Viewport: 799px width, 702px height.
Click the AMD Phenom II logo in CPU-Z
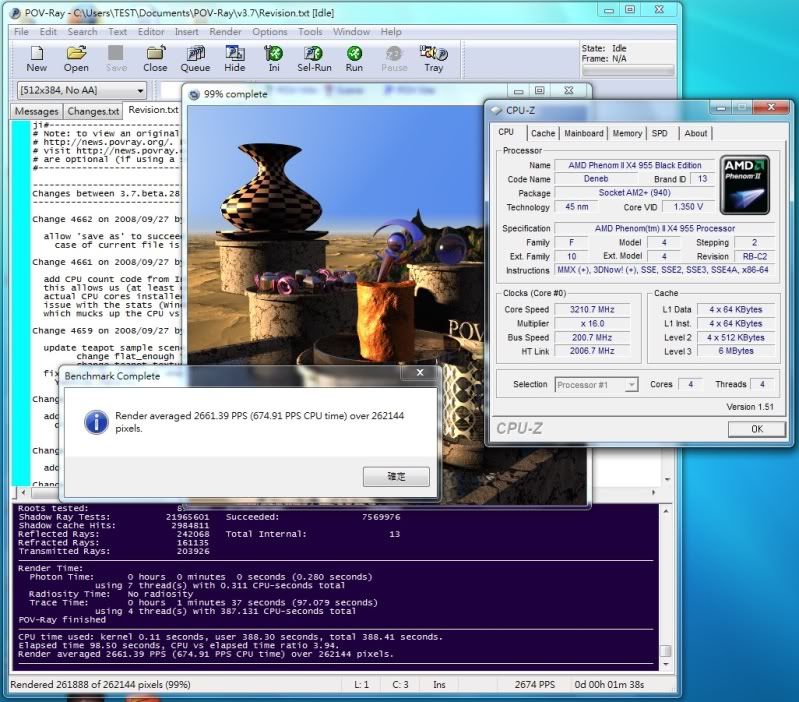point(744,185)
